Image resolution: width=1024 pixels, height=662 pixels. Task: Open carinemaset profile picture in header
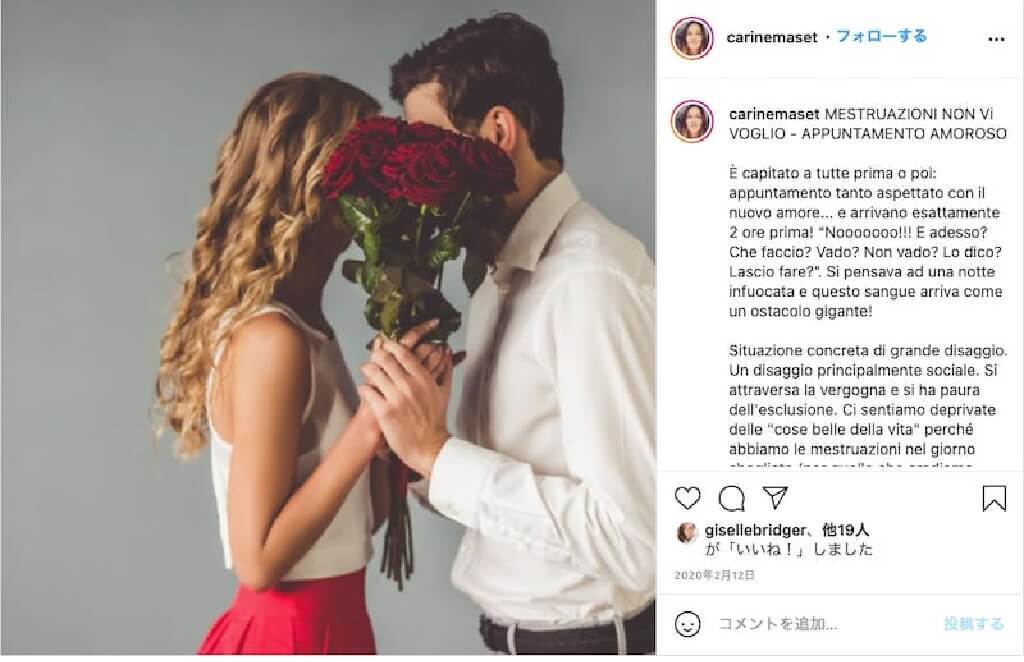pyautogui.click(x=692, y=38)
